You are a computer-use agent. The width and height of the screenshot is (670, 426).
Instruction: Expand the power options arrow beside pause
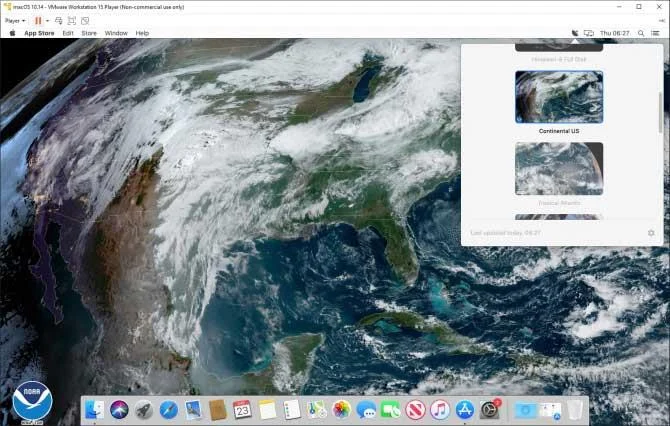click(x=47, y=21)
